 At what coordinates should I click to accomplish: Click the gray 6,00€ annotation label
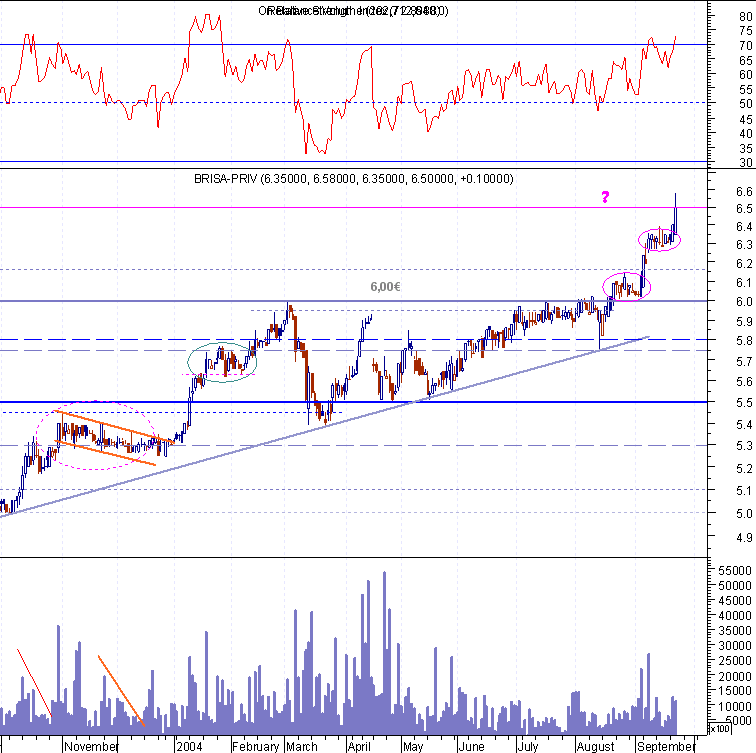tap(385, 287)
